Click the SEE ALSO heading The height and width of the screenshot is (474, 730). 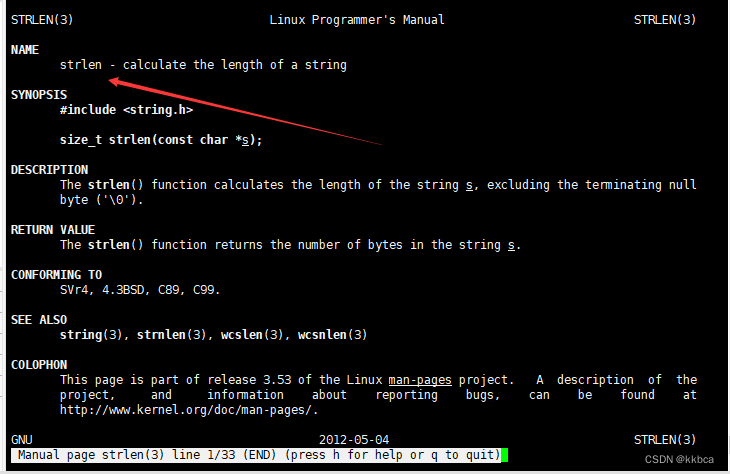point(39,320)
